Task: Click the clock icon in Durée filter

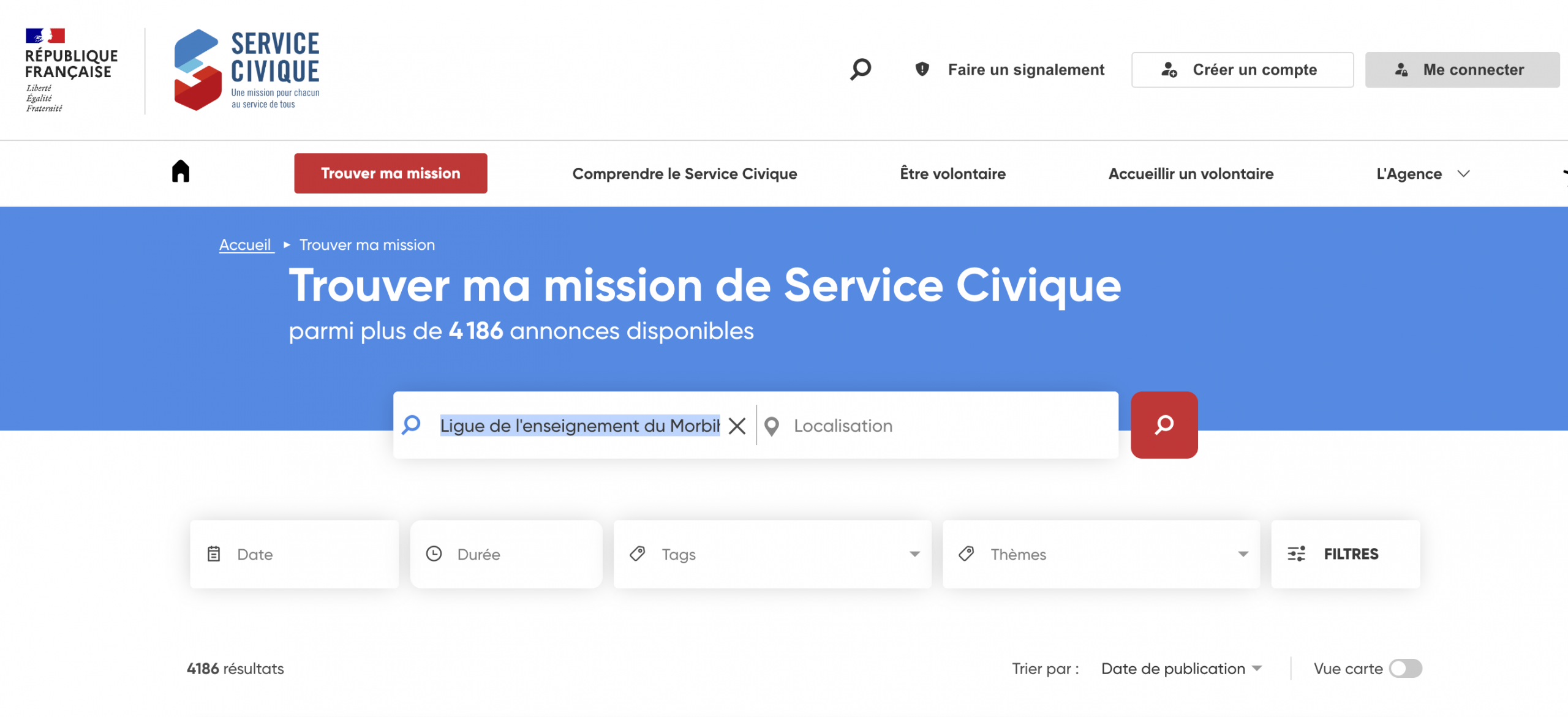Action: [x=434, y=554]
